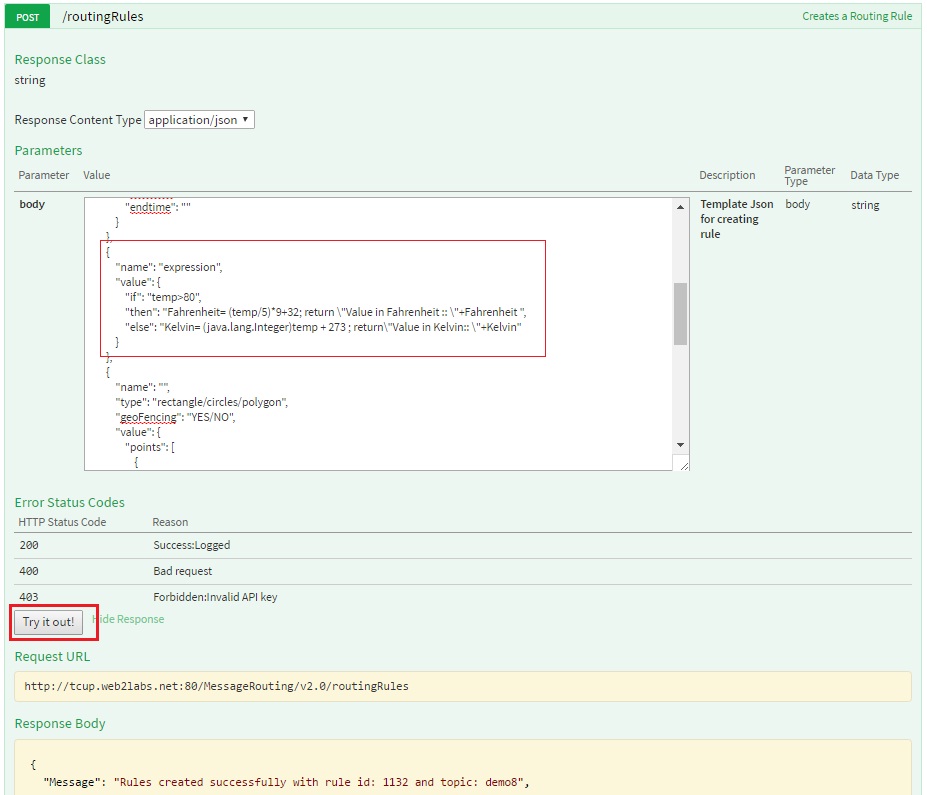Collapse the /routingRules endpoint path
The image size is (927, 795).
[103, 17]
